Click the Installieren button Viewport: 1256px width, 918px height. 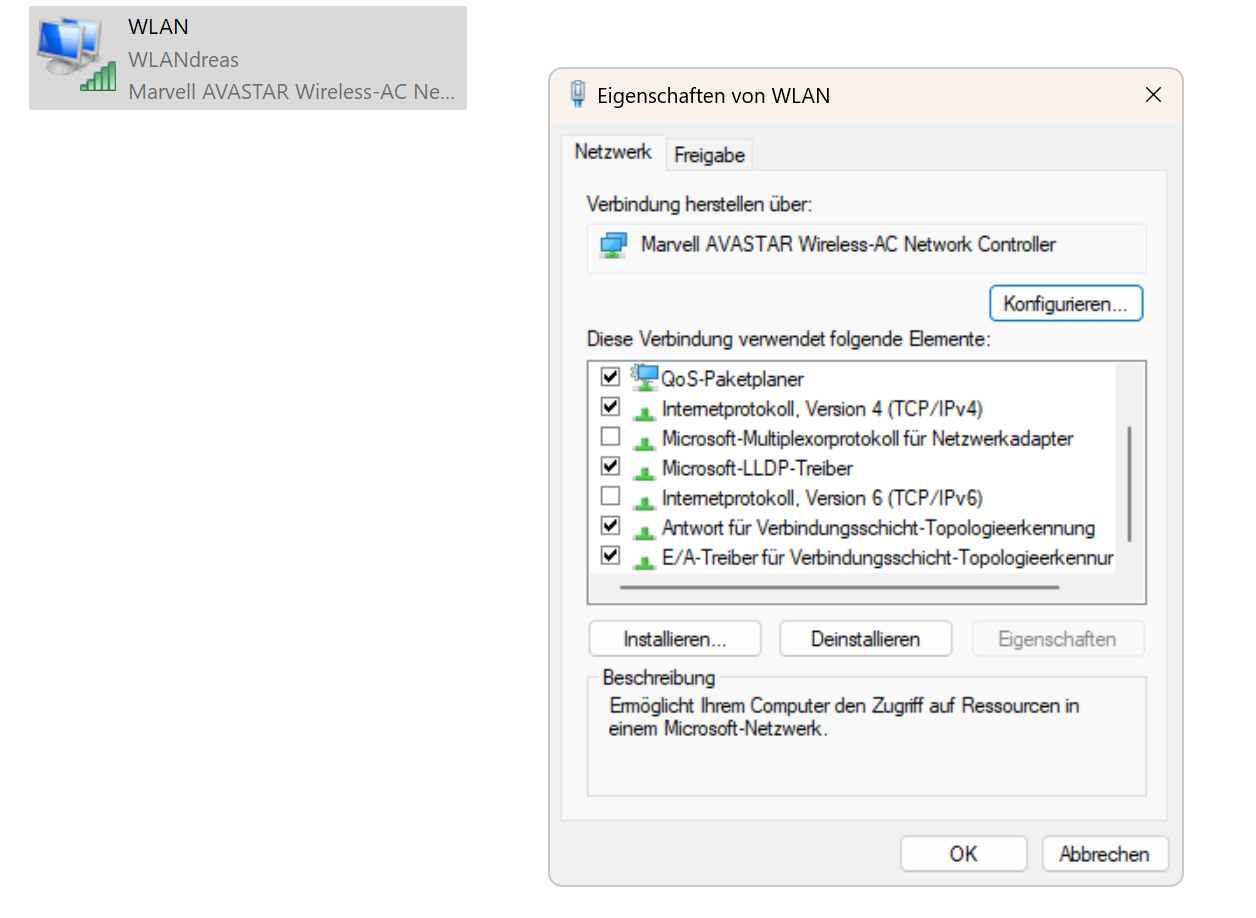[675, 639]
